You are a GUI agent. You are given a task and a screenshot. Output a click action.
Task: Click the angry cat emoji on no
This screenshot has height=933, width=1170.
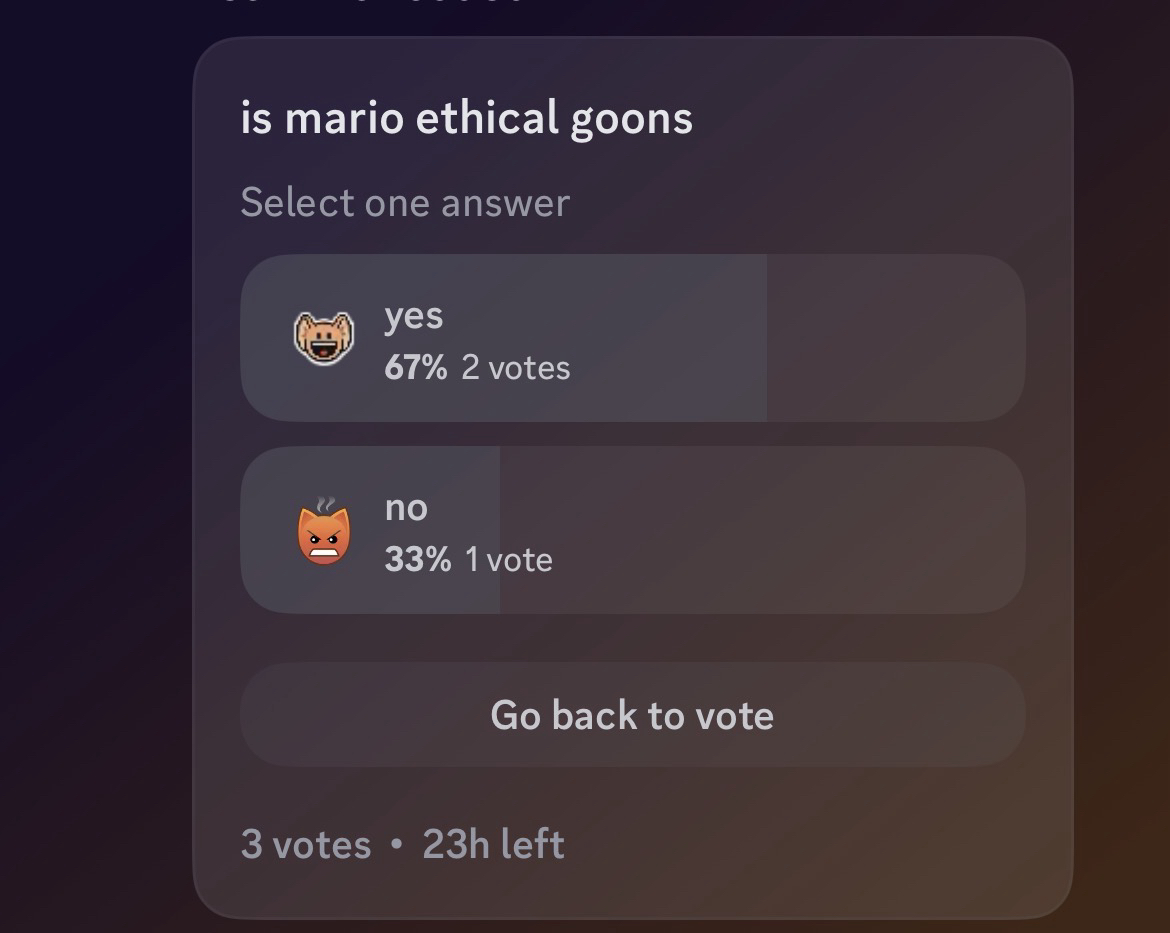coord(324,536)
